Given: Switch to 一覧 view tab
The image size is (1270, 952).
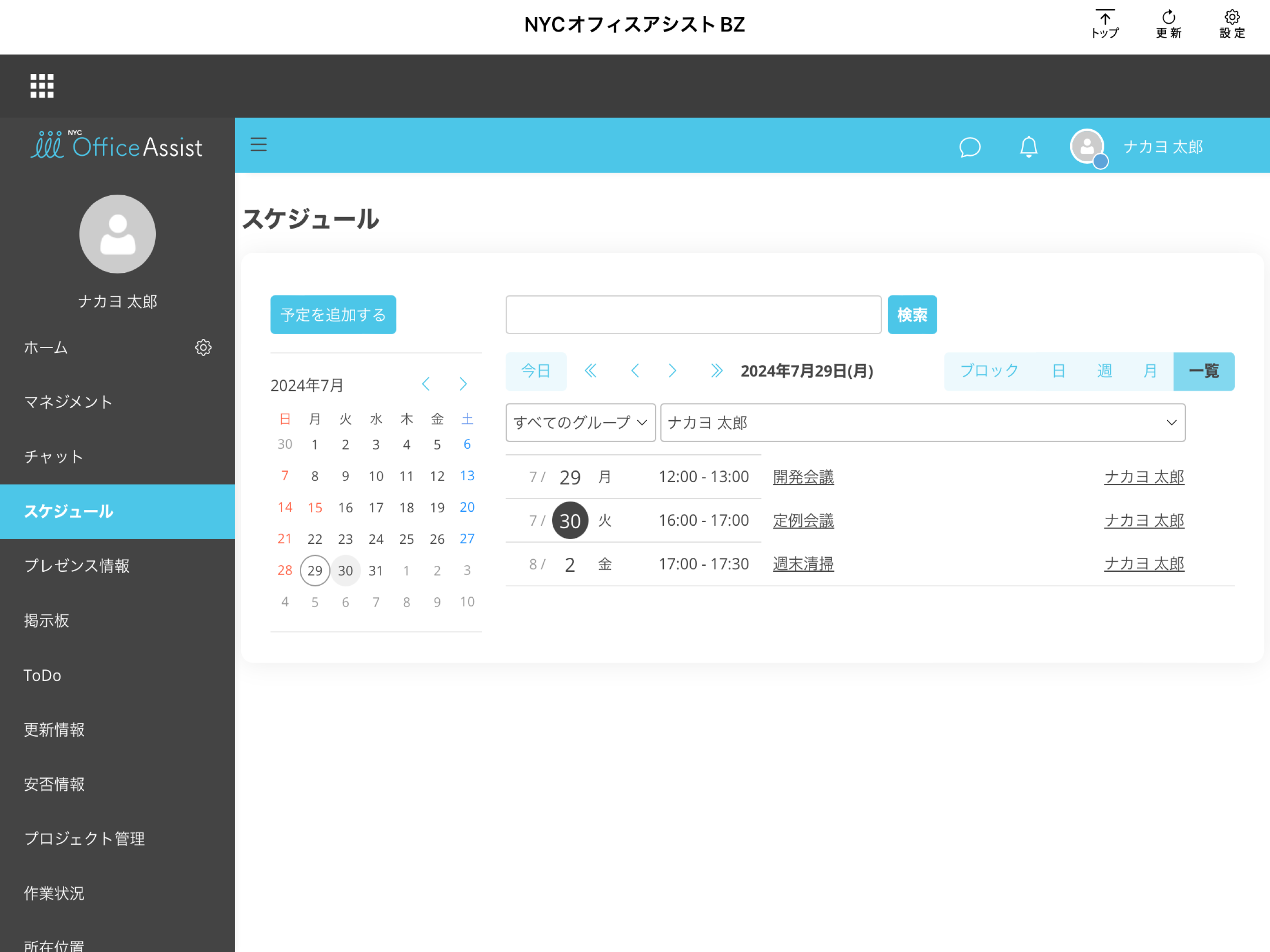Looking at the screenshot, I should (1204, 371).
